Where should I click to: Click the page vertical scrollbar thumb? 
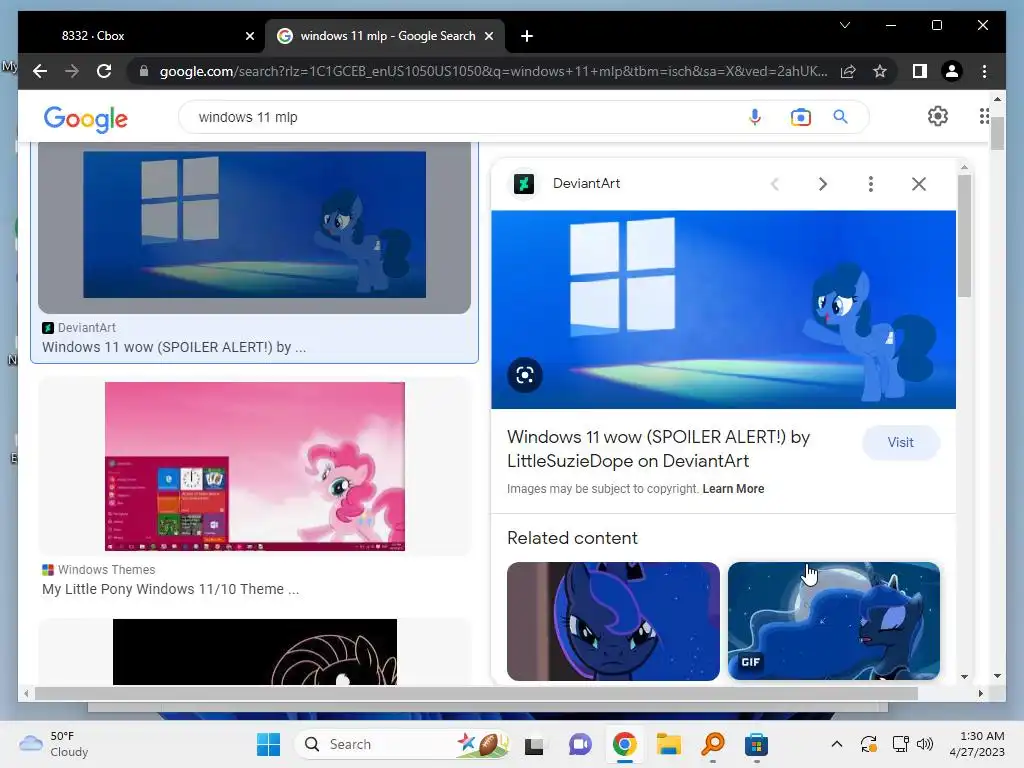pos(997,133)
